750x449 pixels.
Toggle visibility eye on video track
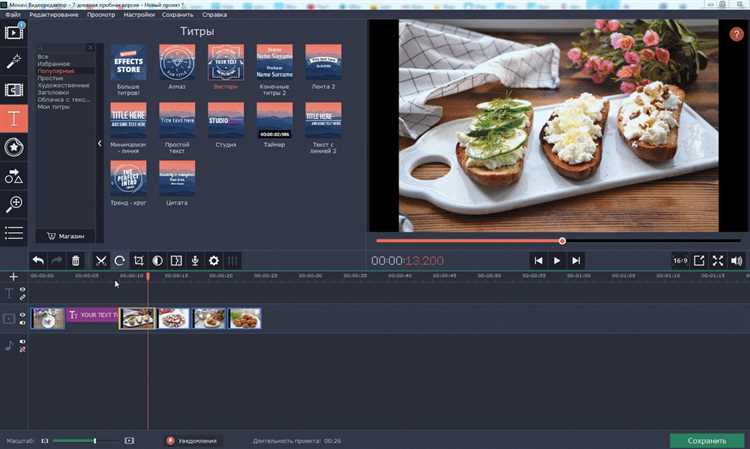[x=22, y=315]
